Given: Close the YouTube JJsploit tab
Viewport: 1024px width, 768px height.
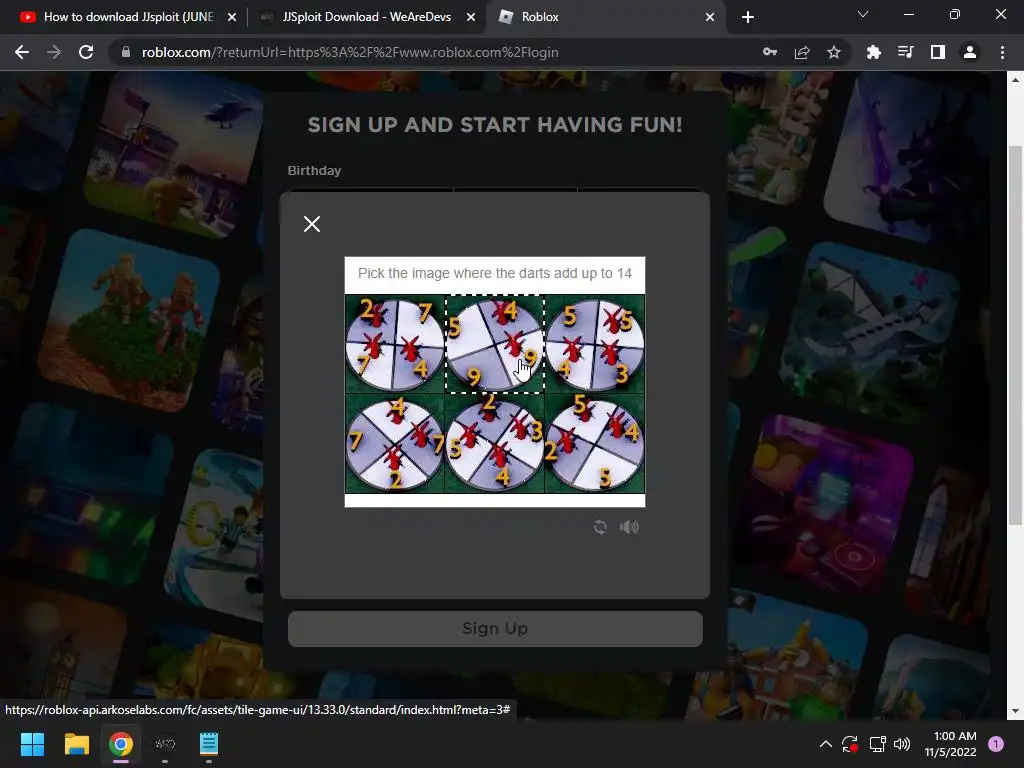Looking at the screenshot, I should (232, 17).
